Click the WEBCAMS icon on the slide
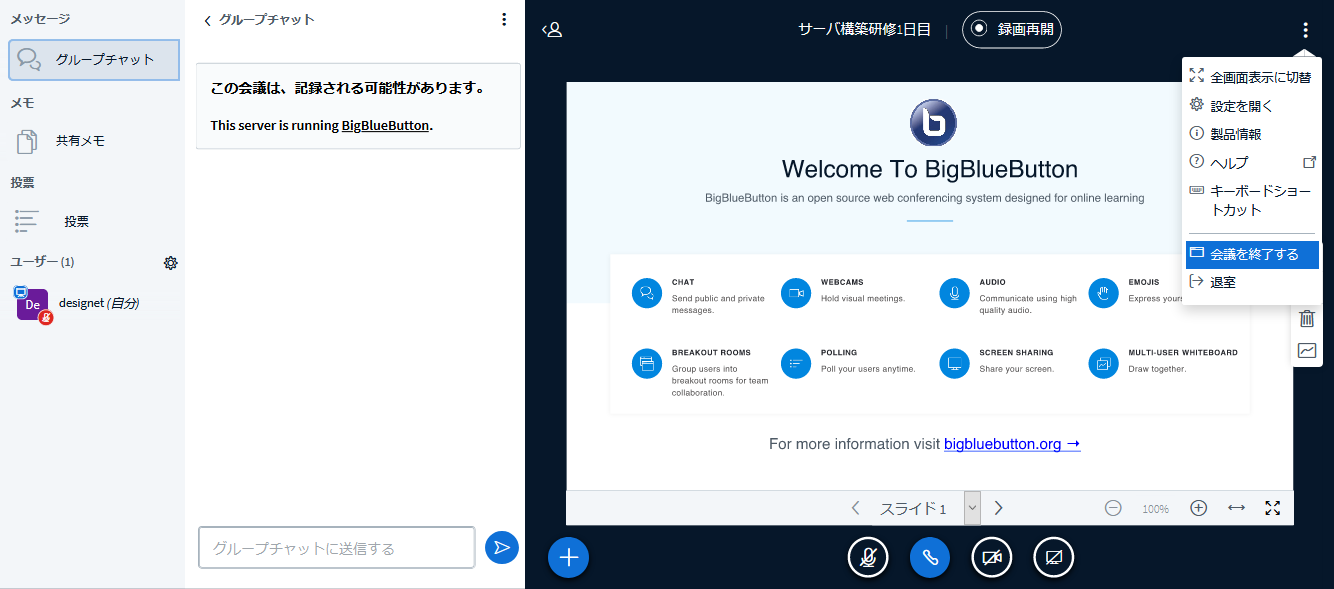This screenshot has width=1334, height=589. (796, 293)
